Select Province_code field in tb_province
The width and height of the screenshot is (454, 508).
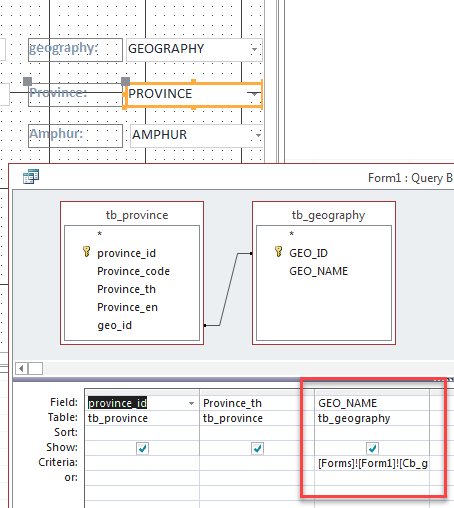coord(133,271)
